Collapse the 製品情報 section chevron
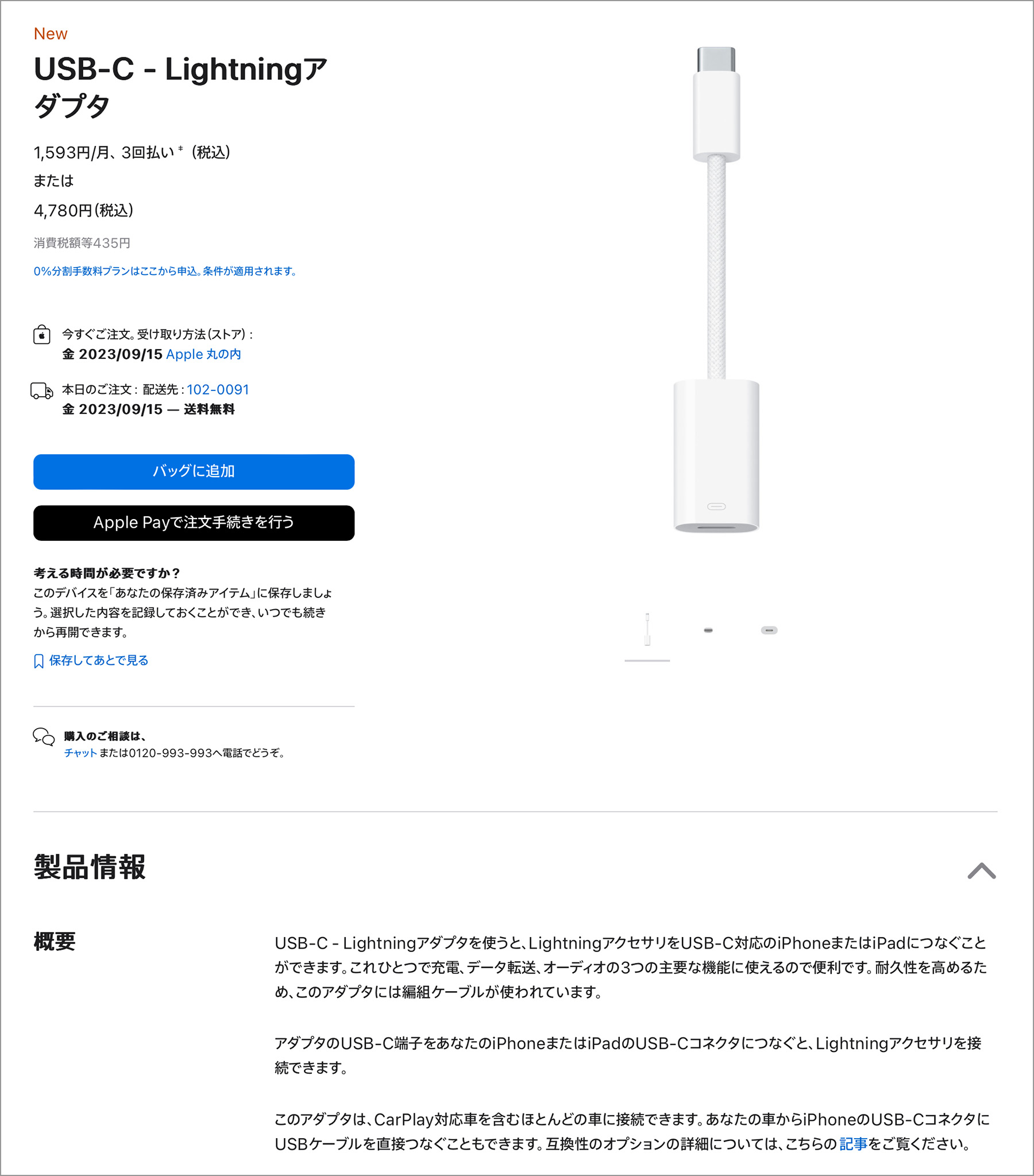 982,871
